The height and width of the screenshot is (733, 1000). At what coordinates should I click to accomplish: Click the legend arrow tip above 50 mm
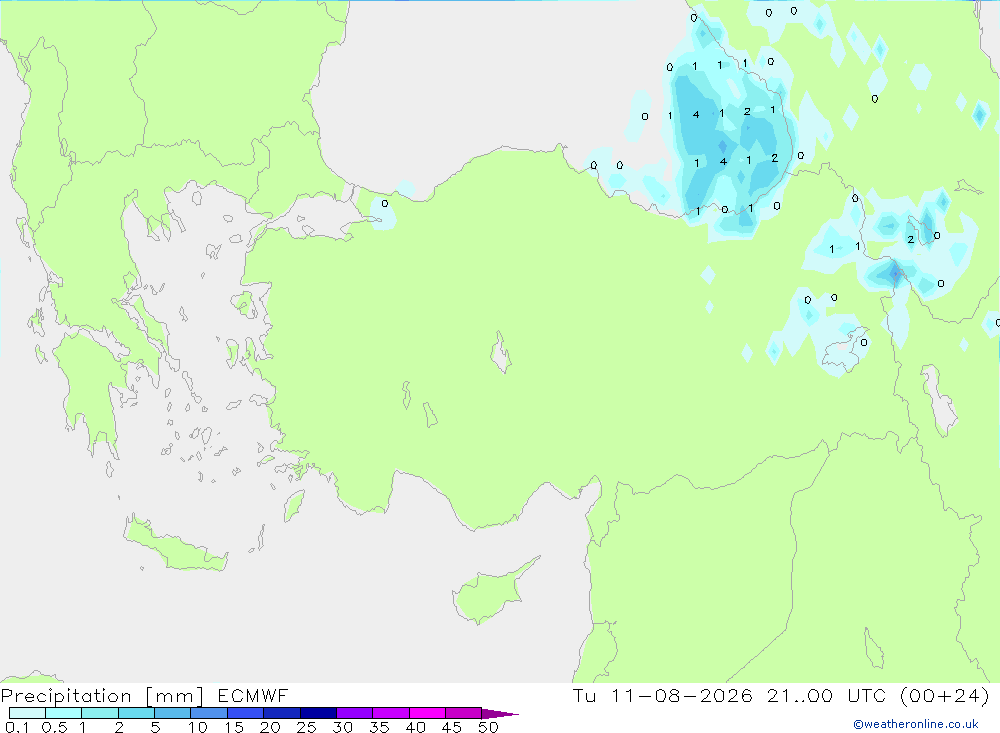click(x=501, y=714)
